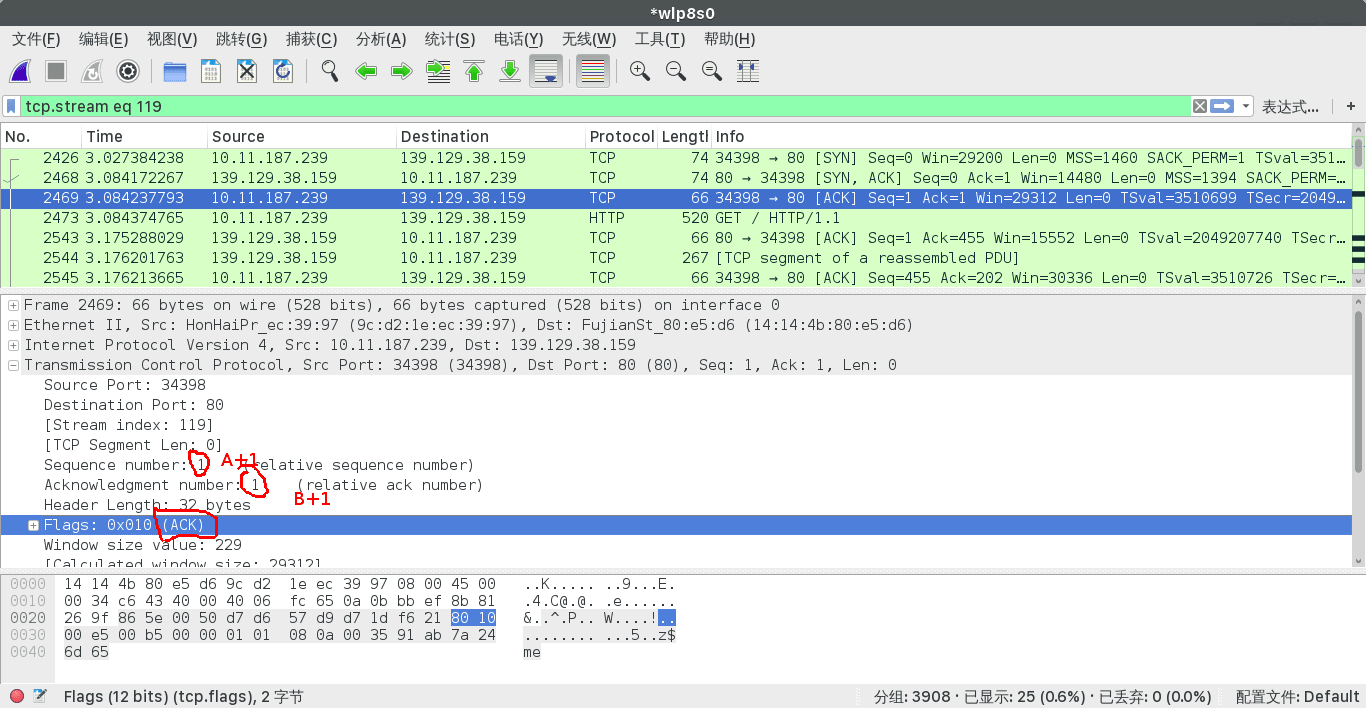The image size is (1366, 708).
Task: Open the 分析(A) menu
Action: tap(380, 39)
